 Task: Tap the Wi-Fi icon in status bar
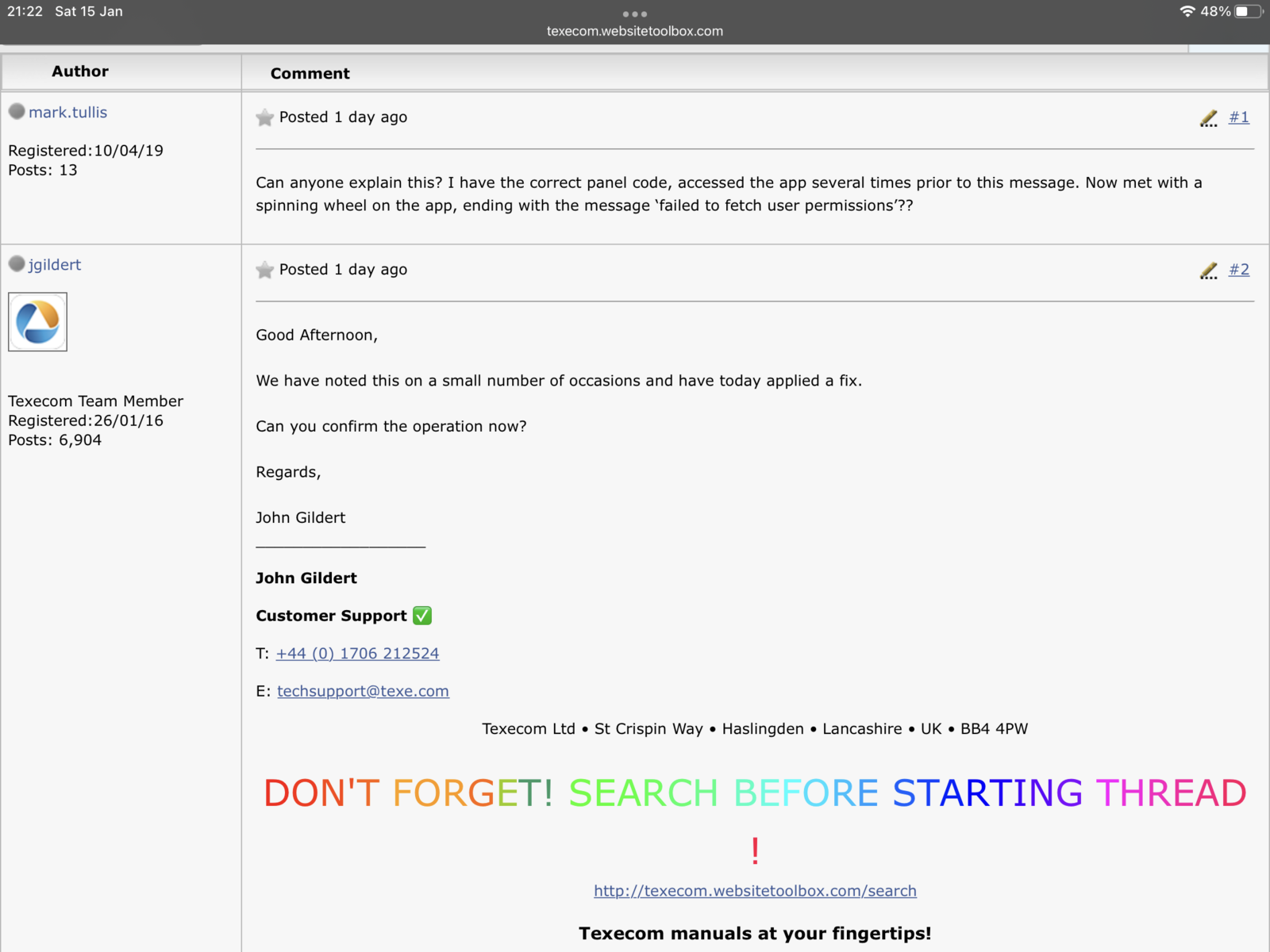(x=1187, y=11)
